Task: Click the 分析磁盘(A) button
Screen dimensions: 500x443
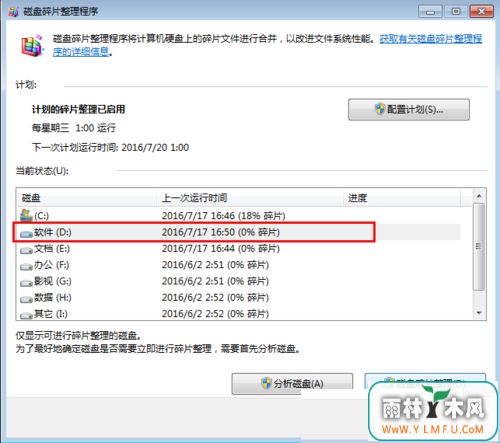Action: (292, 384)
